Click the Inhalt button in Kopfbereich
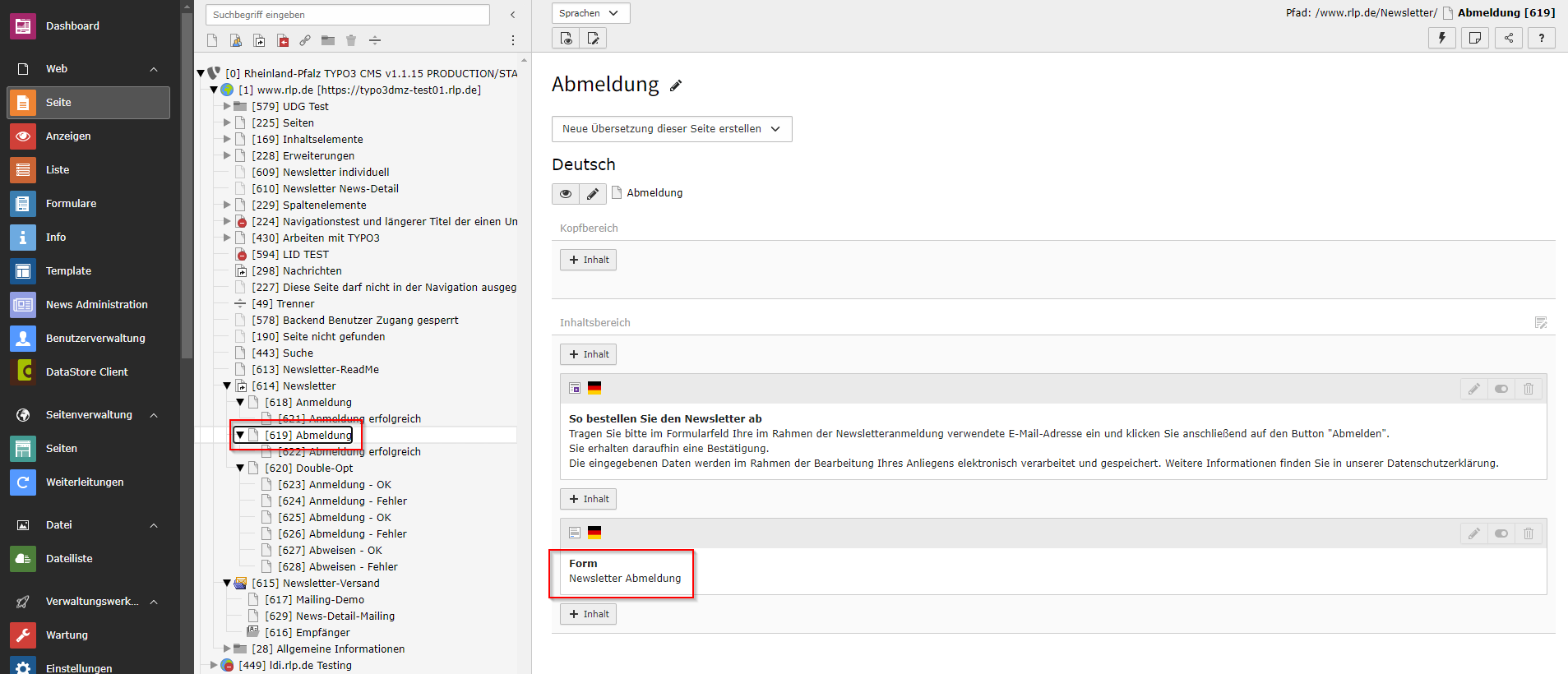The width and height of the screenshot is (1568, 674). 588,260
